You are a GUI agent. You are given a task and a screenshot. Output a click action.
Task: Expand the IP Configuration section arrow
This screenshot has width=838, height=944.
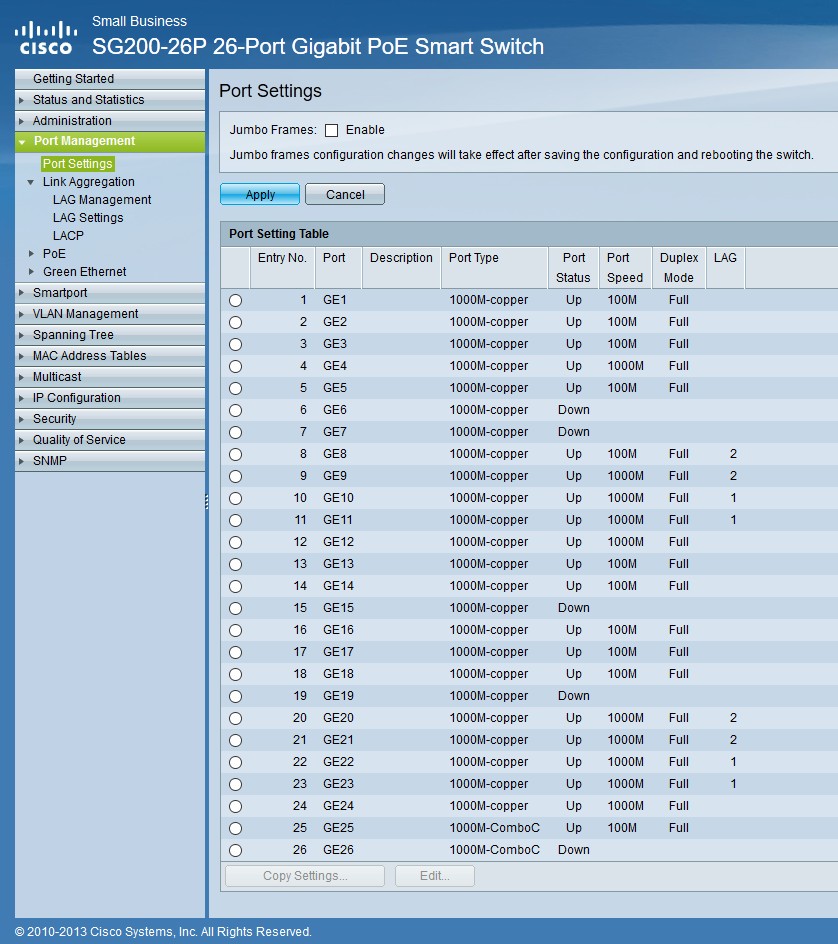coord(22,398)
